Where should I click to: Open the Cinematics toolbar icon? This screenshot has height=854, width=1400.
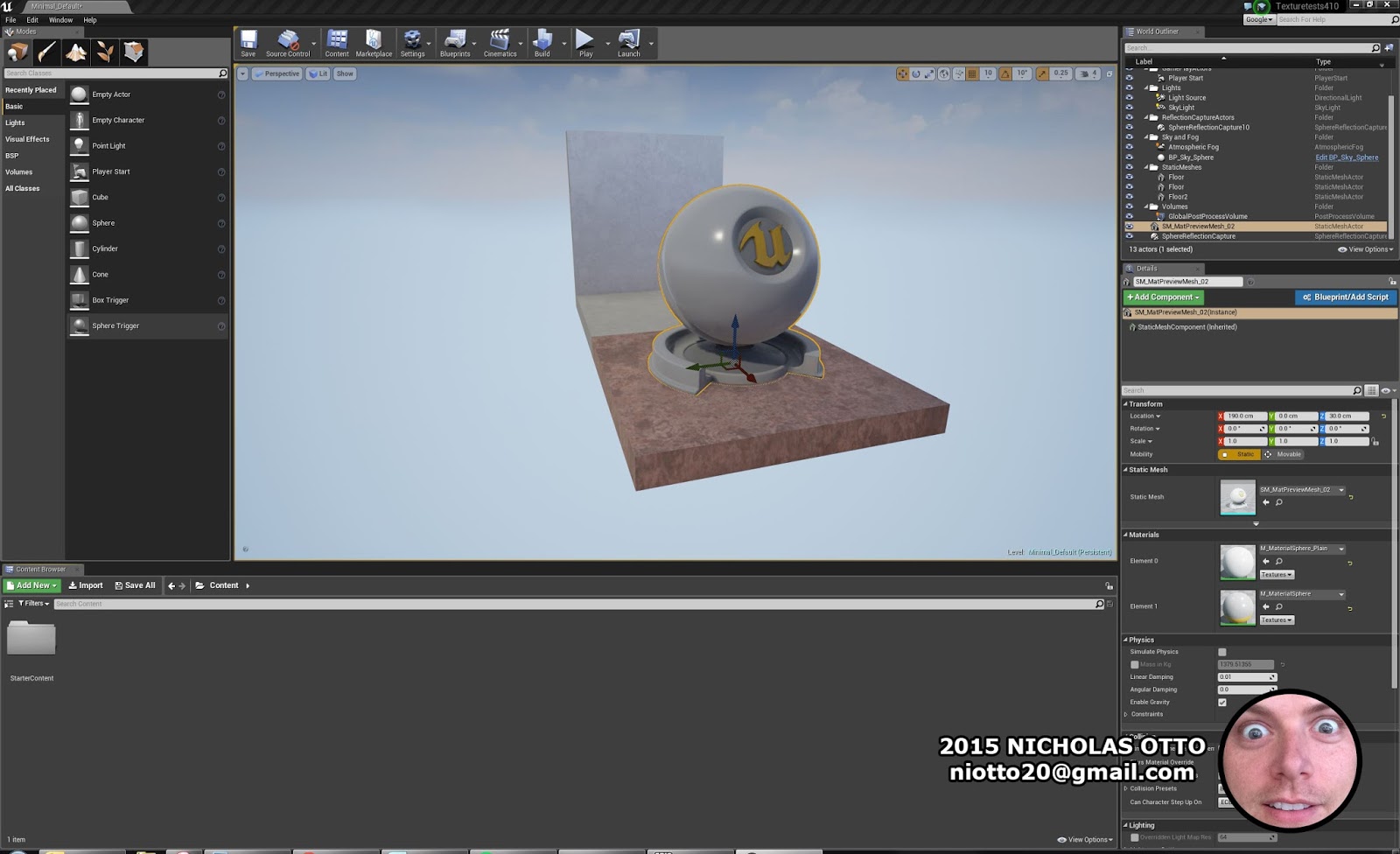500,43
